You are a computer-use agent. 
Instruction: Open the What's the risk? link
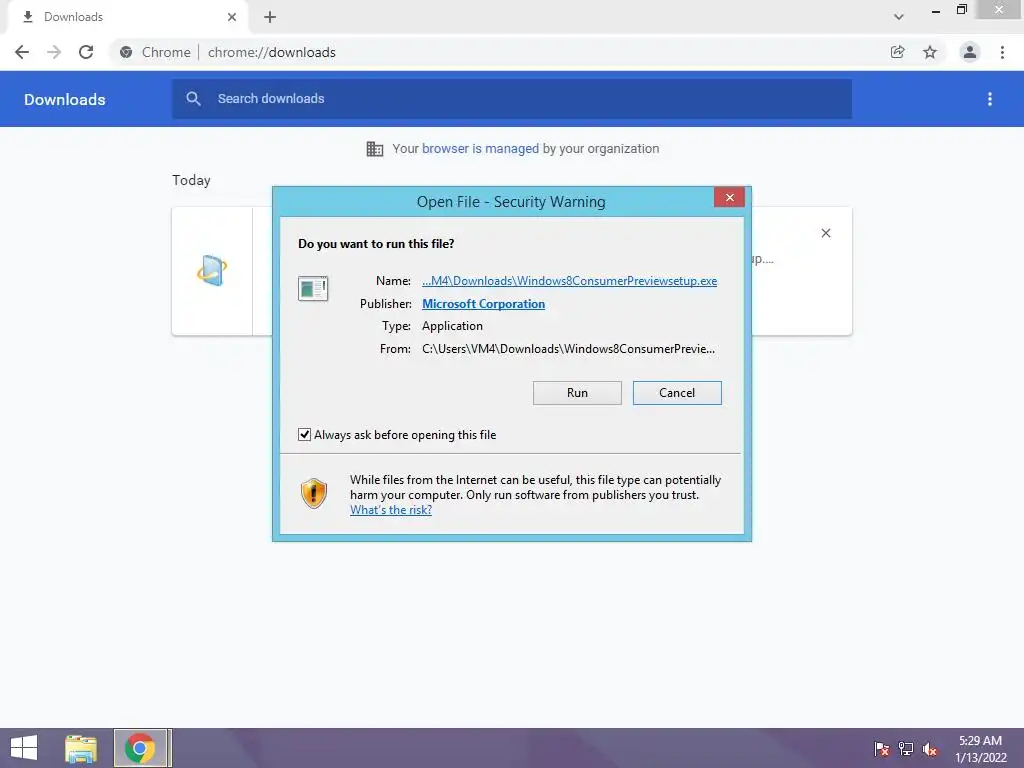[391, 510]
